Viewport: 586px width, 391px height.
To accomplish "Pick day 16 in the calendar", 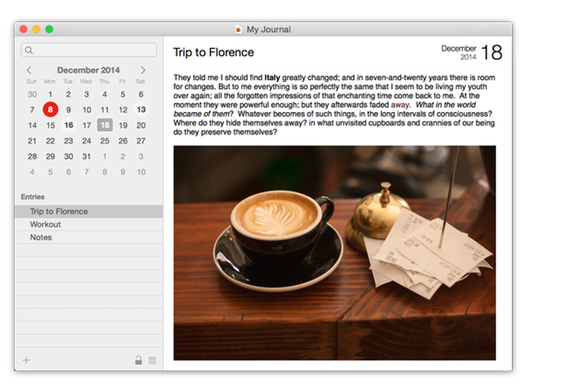I will [68, 125].
